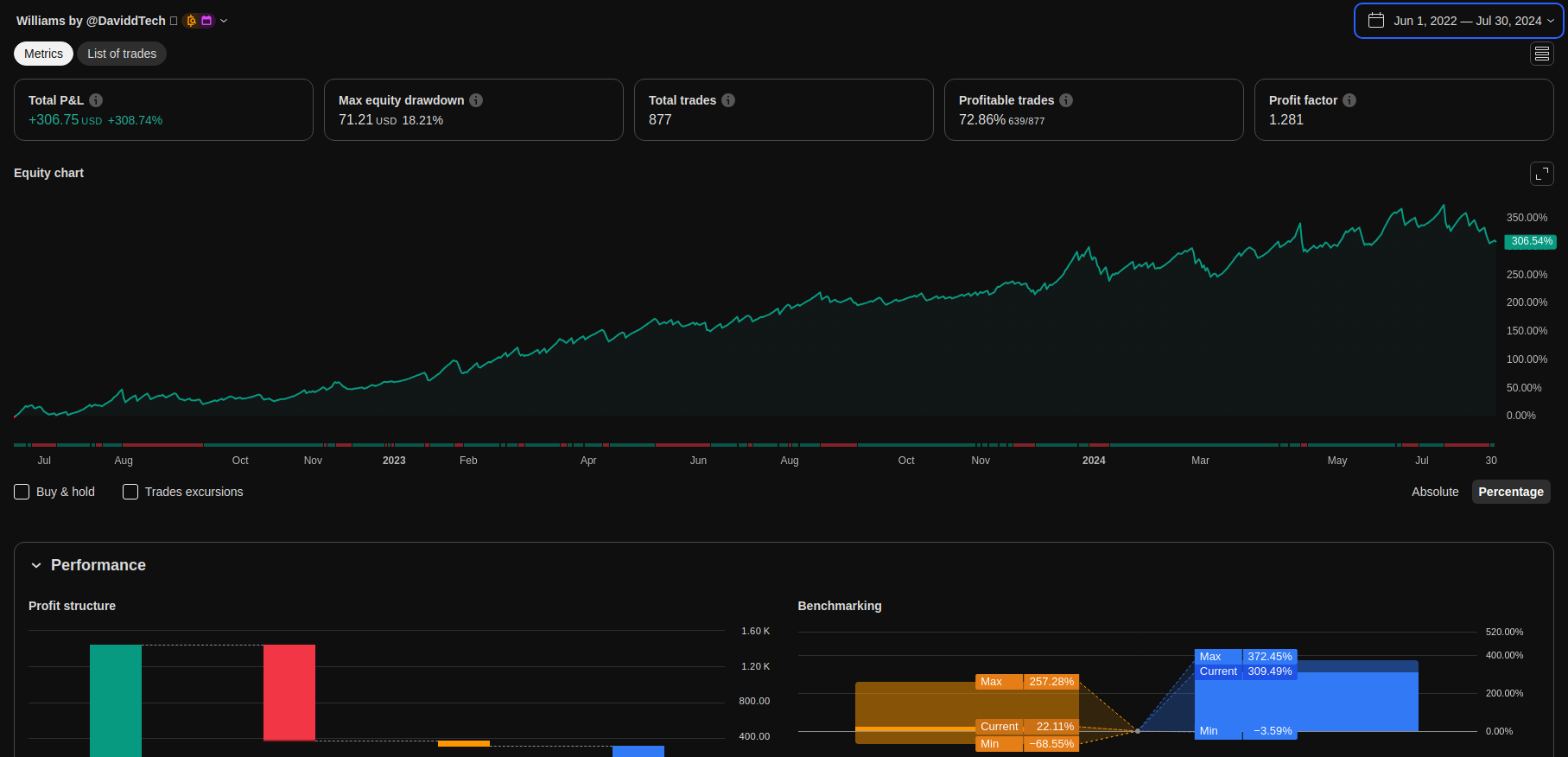
Task: Click info icon next to Total trades
Action: coord(728,100)
